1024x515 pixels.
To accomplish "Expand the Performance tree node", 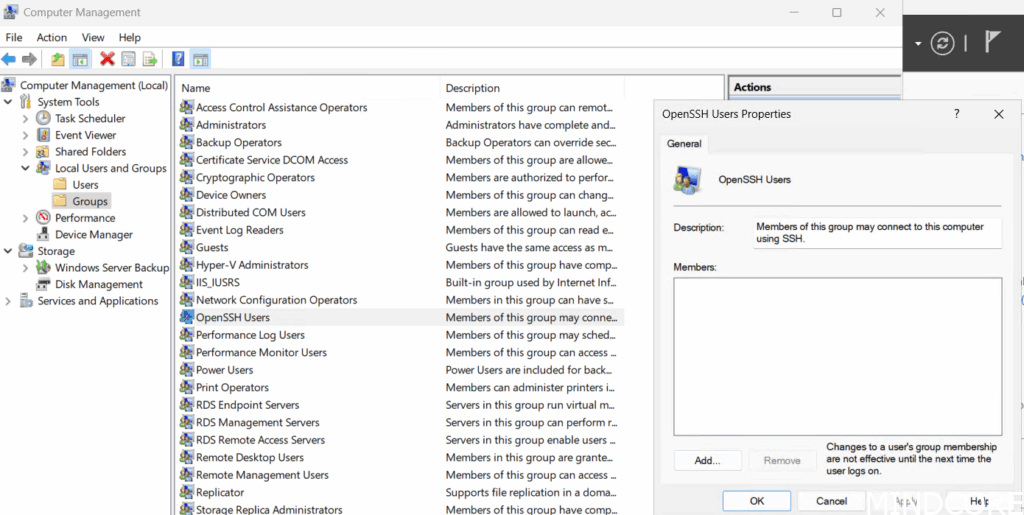I will [25, 217].
